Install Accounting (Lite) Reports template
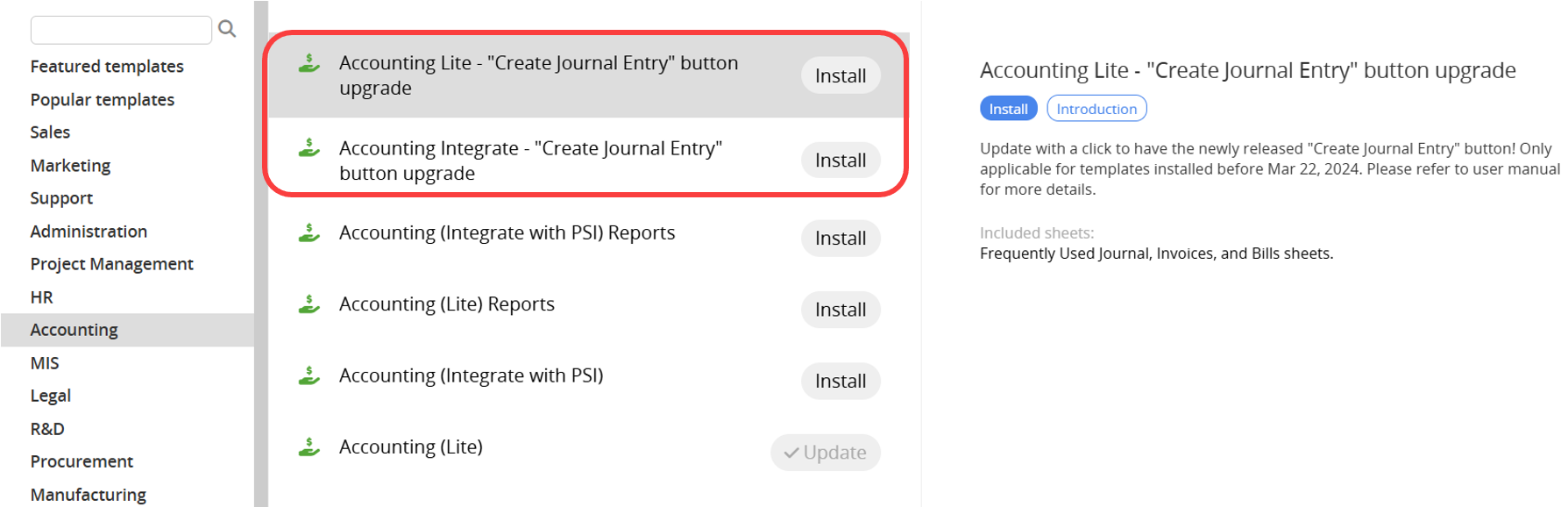 (x=840, y=310)
